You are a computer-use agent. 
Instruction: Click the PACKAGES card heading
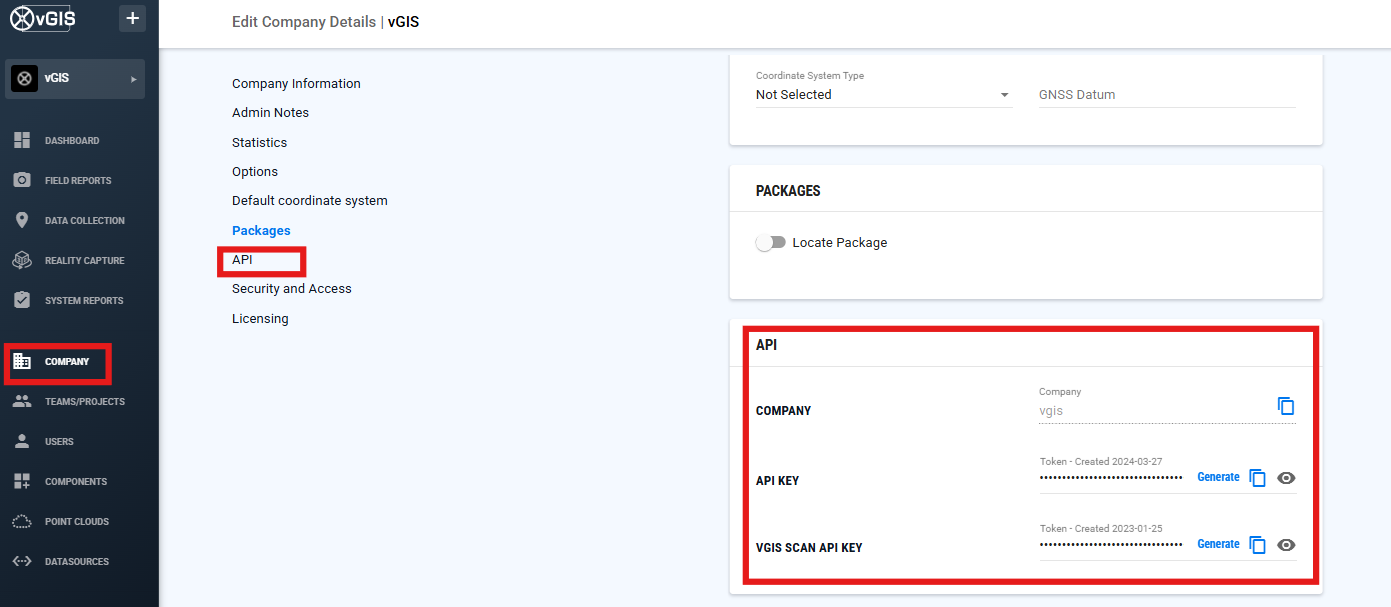pos(788,190)
